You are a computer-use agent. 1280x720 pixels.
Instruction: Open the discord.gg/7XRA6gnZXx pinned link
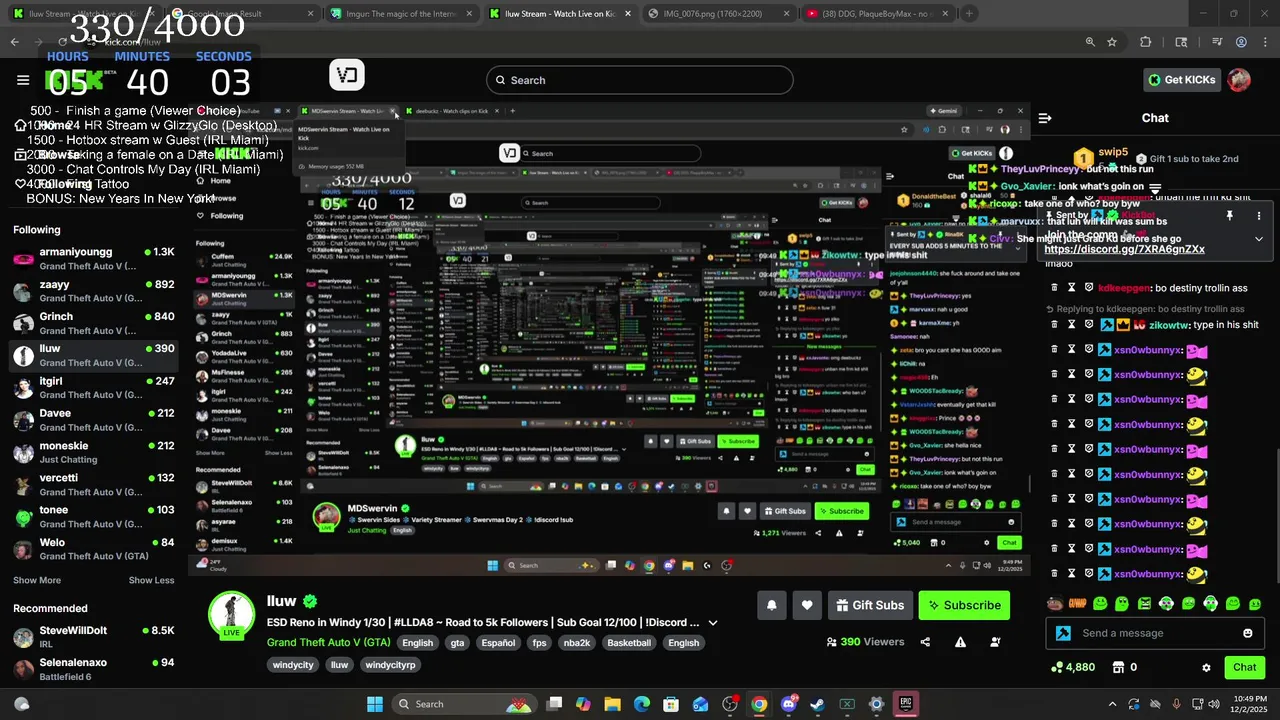1124,249
